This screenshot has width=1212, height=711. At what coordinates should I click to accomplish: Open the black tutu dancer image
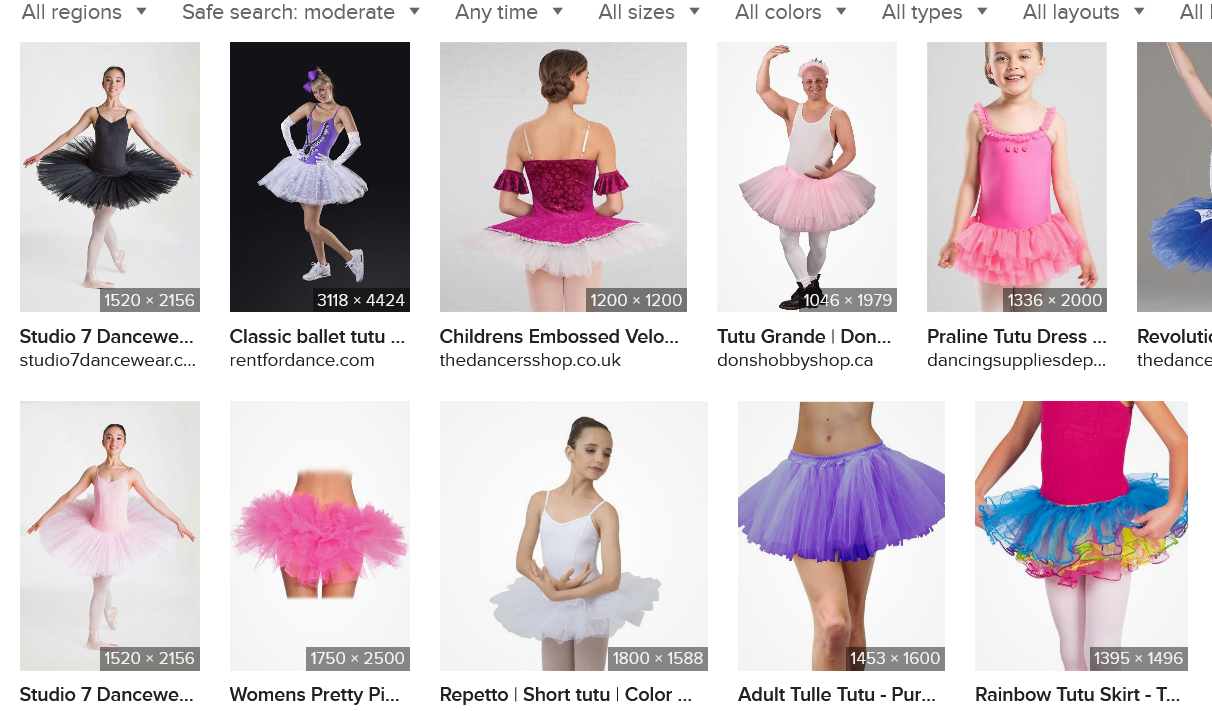click(110, 177)
